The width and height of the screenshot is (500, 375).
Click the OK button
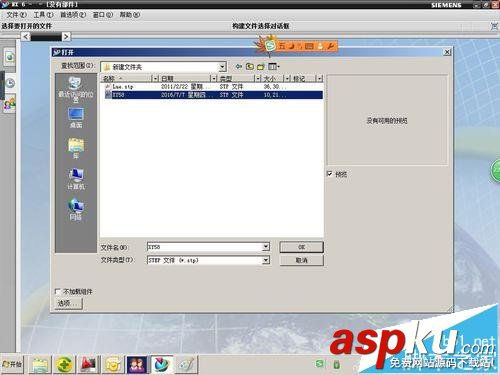click(301, 247)
